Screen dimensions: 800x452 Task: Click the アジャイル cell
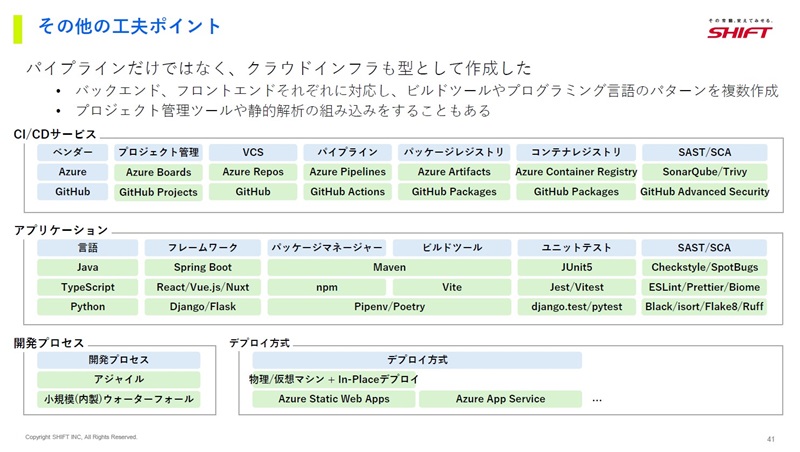tap(118, 380)
